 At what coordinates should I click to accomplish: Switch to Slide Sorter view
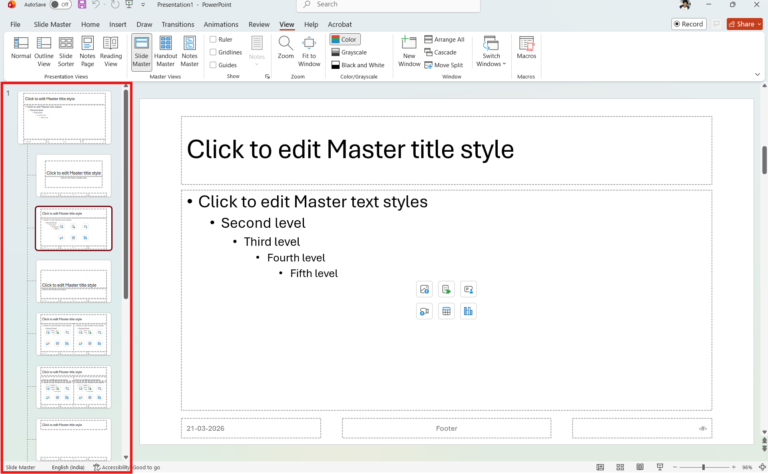click(66, 51)
